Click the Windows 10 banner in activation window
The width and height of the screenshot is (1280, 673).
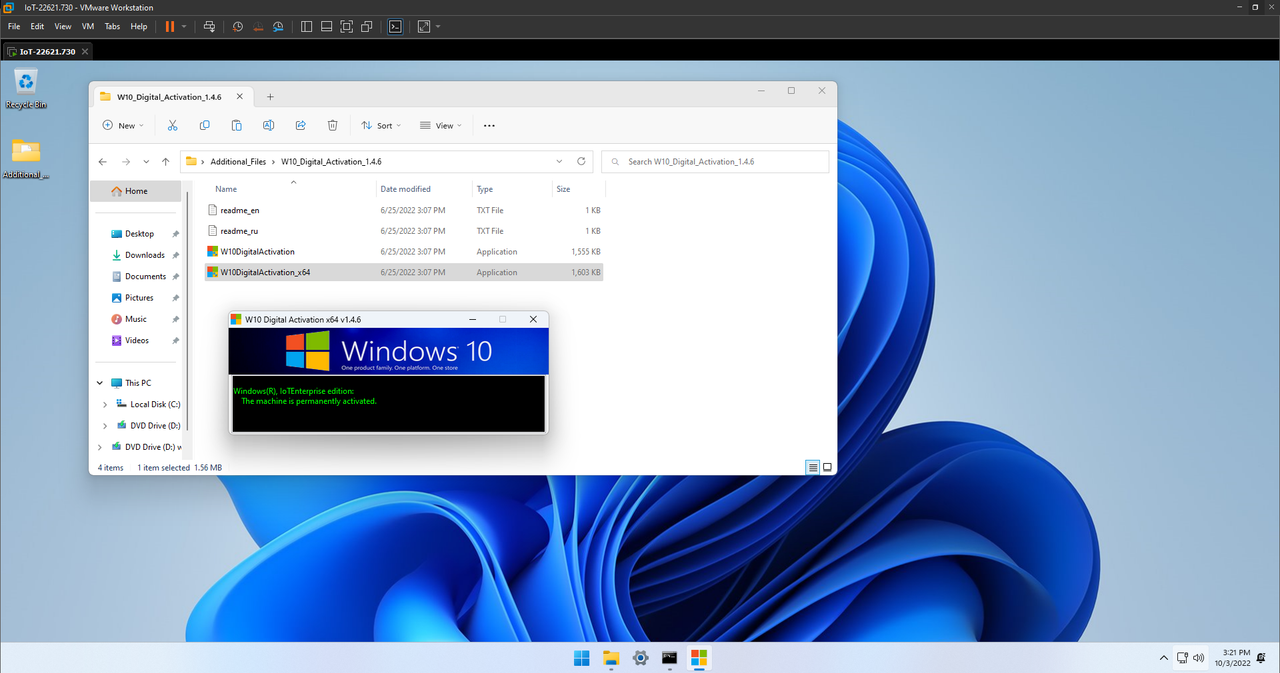388,351
